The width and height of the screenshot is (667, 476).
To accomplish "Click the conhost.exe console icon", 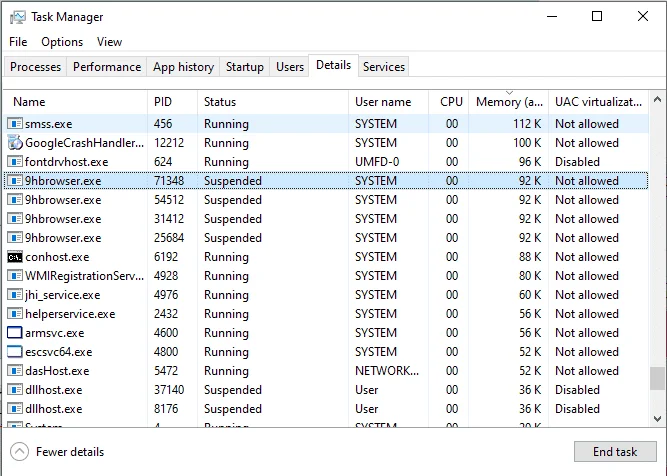I will (15, 257).
